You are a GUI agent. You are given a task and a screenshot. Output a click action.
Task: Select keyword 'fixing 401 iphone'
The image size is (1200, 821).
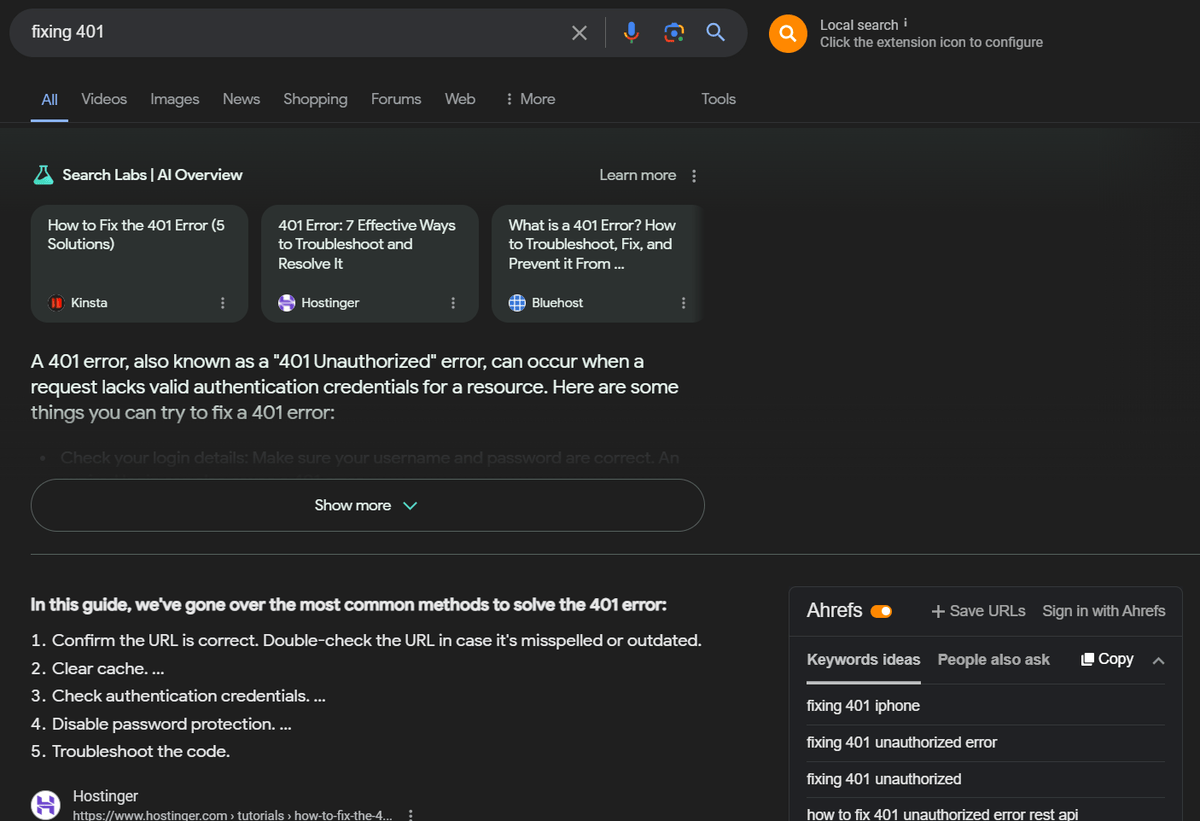pyautogui.click(x=863, y=706)
